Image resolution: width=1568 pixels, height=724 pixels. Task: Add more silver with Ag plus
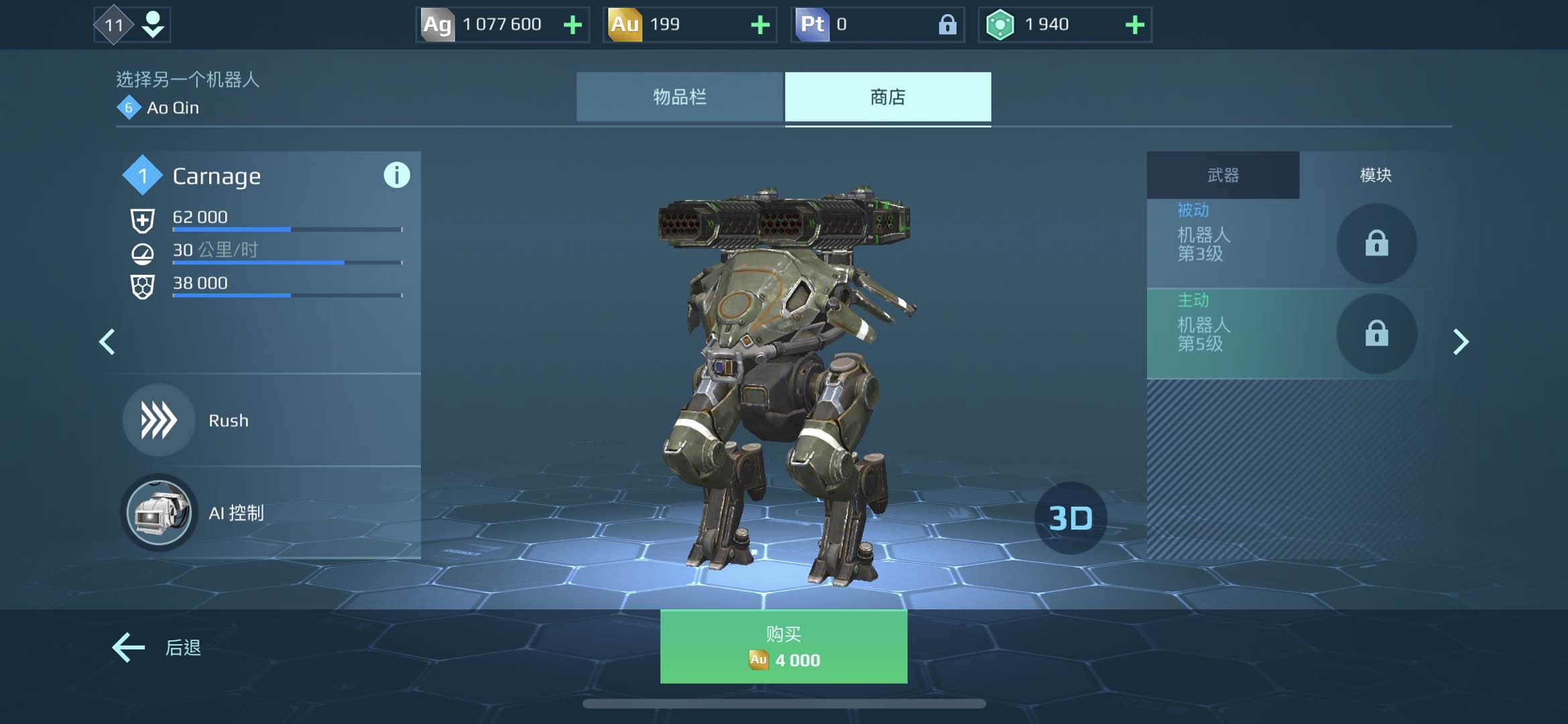[572, 25]
